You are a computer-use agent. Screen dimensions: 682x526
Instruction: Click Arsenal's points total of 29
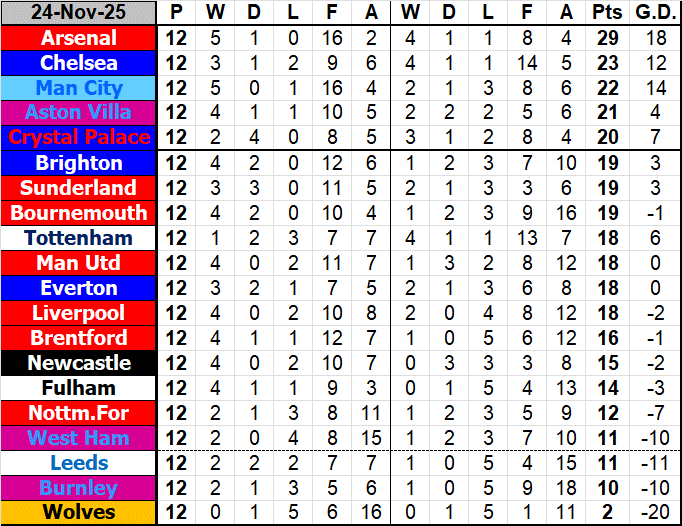point(606,38)
